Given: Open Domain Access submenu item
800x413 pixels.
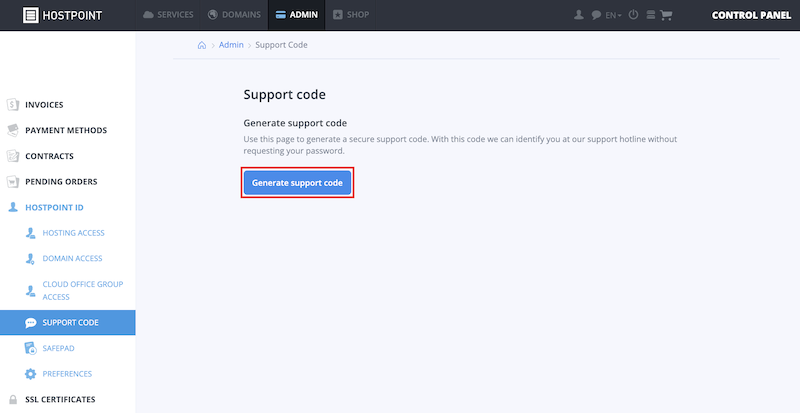Looking at the screenshot, I should pyautogui.click(x=72, y=258).
